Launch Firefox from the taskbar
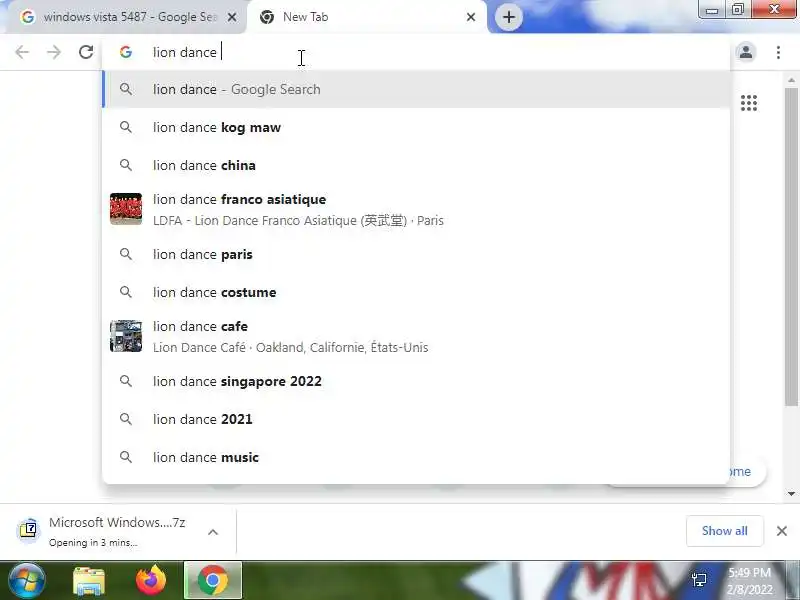Screen dimensions: 800x600 click(151, 581)
